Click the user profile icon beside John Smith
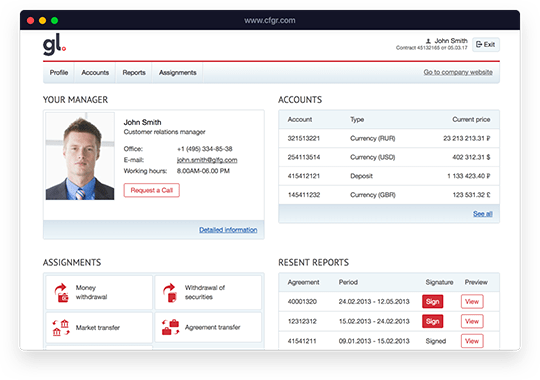 [x=428, y=41]
